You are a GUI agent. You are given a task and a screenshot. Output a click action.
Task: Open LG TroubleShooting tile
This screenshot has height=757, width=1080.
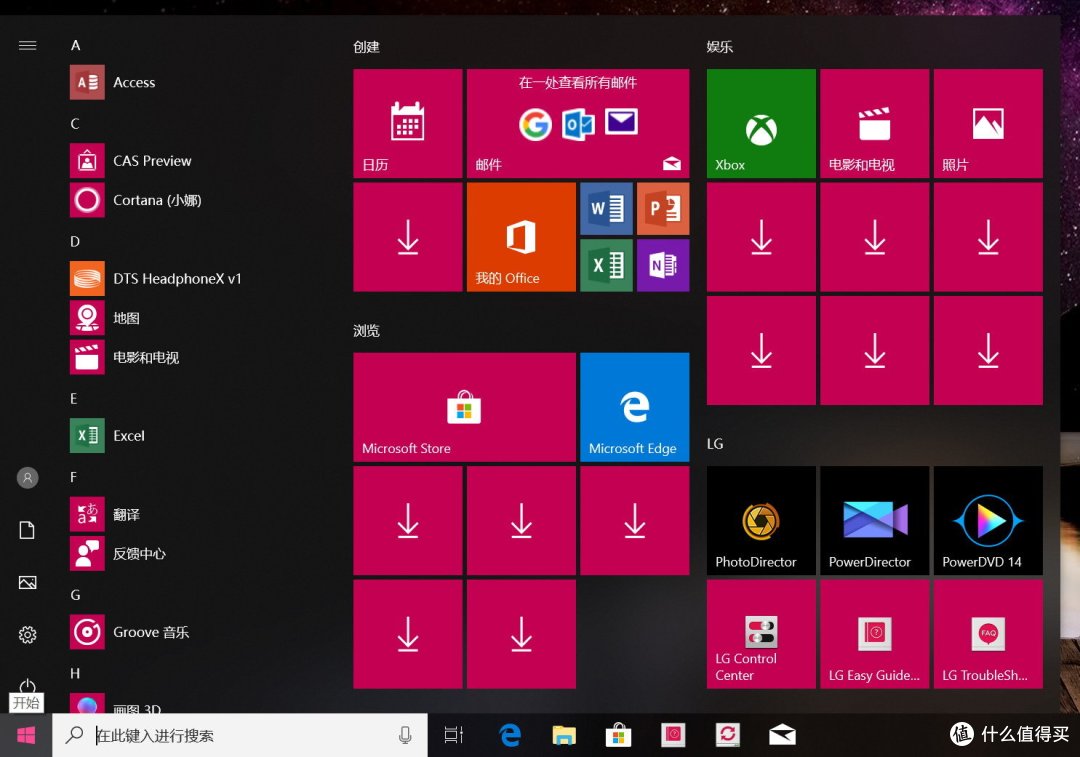click(x=988, y=634)
